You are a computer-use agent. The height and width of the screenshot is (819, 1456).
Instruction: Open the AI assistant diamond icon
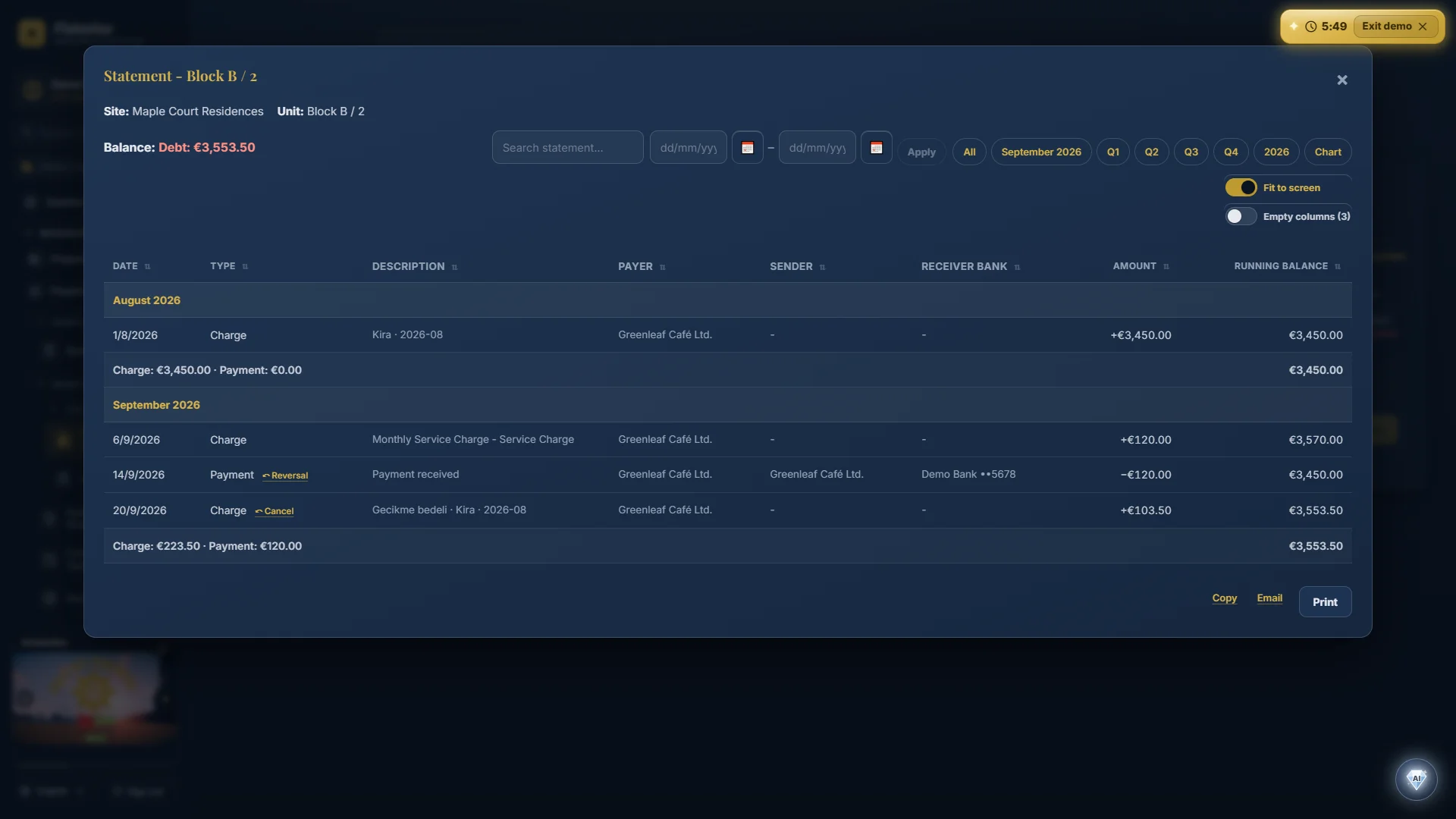[1416, 779]
